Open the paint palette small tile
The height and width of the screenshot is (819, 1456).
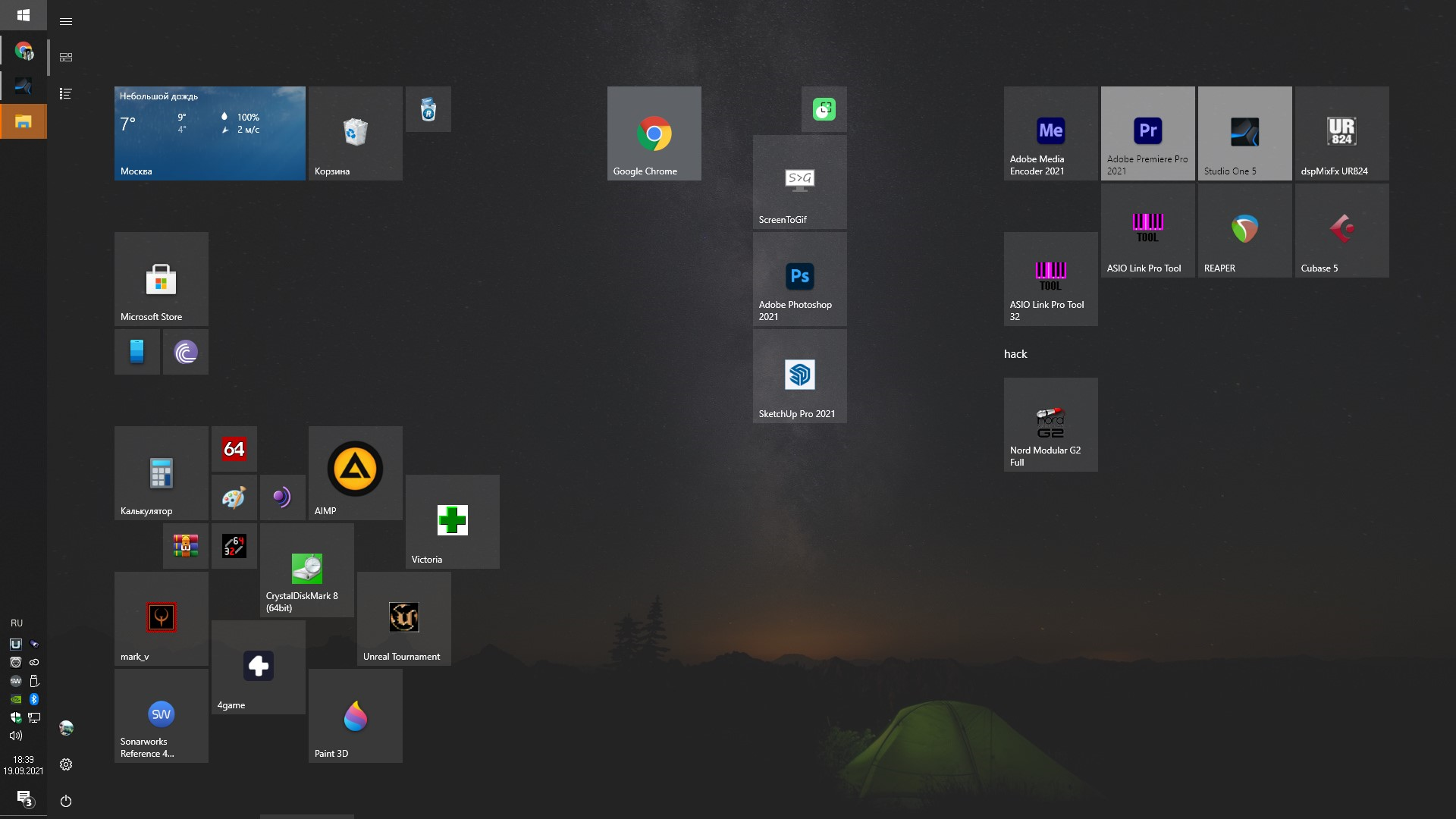coord(234,497)
